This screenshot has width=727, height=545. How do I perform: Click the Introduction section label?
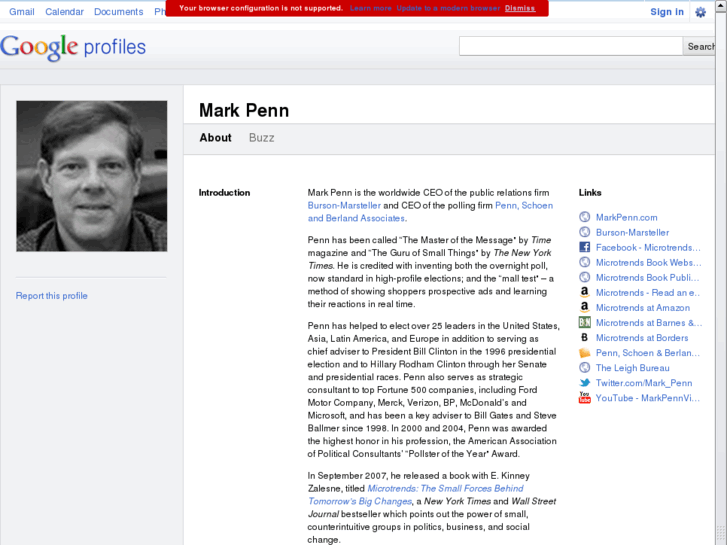click(224, 192)
